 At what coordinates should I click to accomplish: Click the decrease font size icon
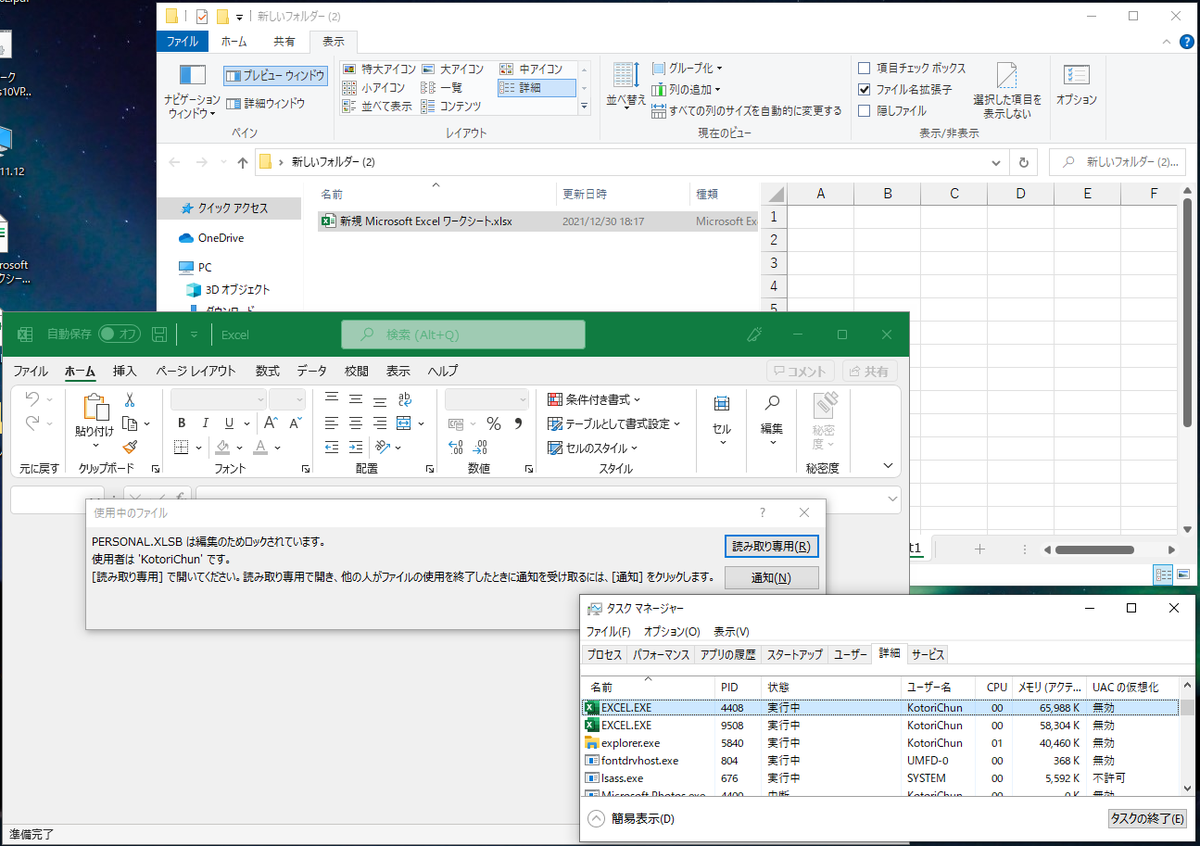coord(295,423)
